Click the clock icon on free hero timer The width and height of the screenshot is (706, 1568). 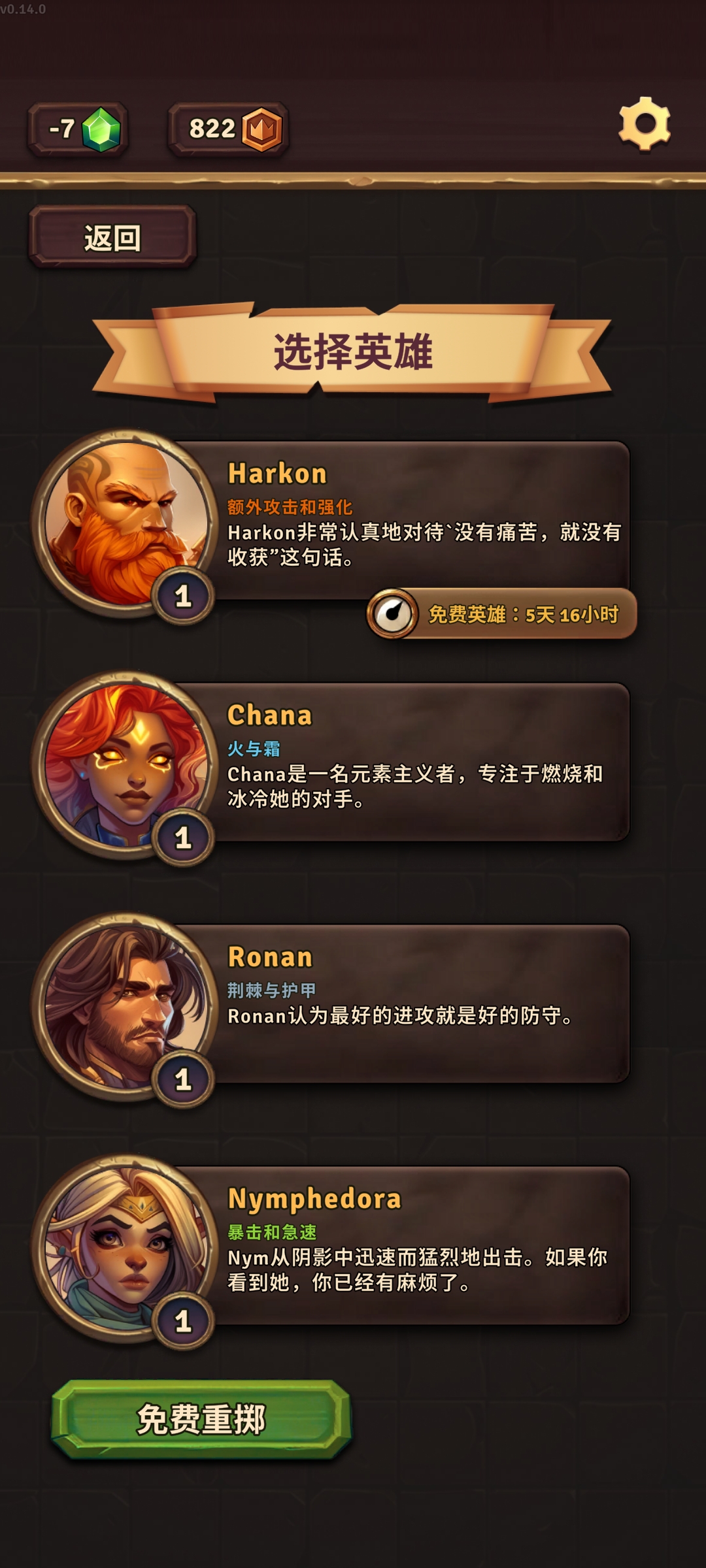392,613
